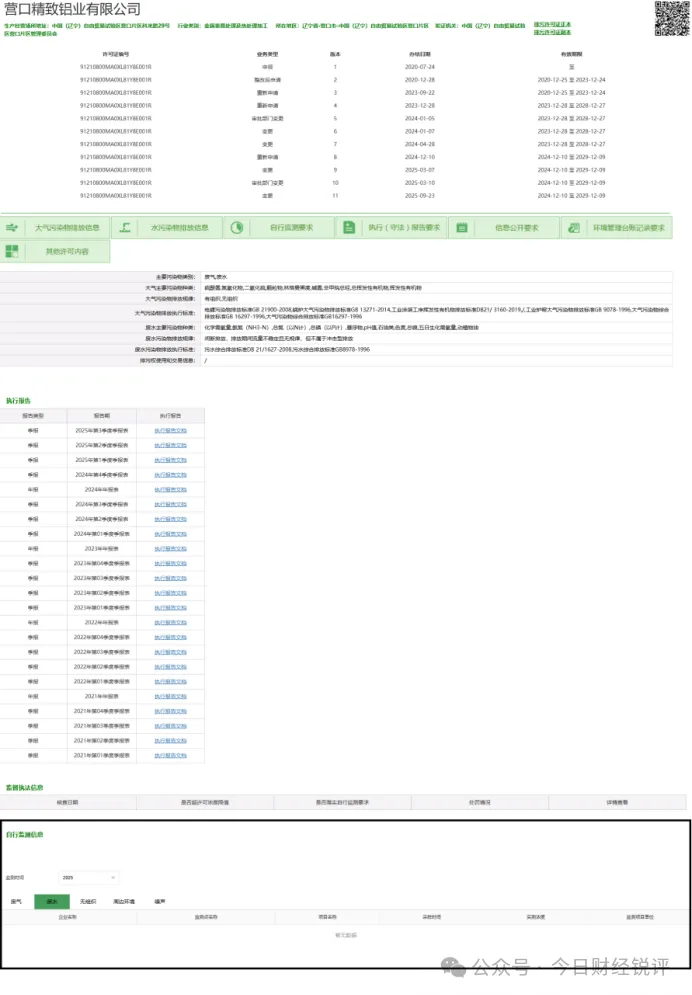Click the handling date 2025-03-07
Screen dimensions: 692x995
pos(420,169)
